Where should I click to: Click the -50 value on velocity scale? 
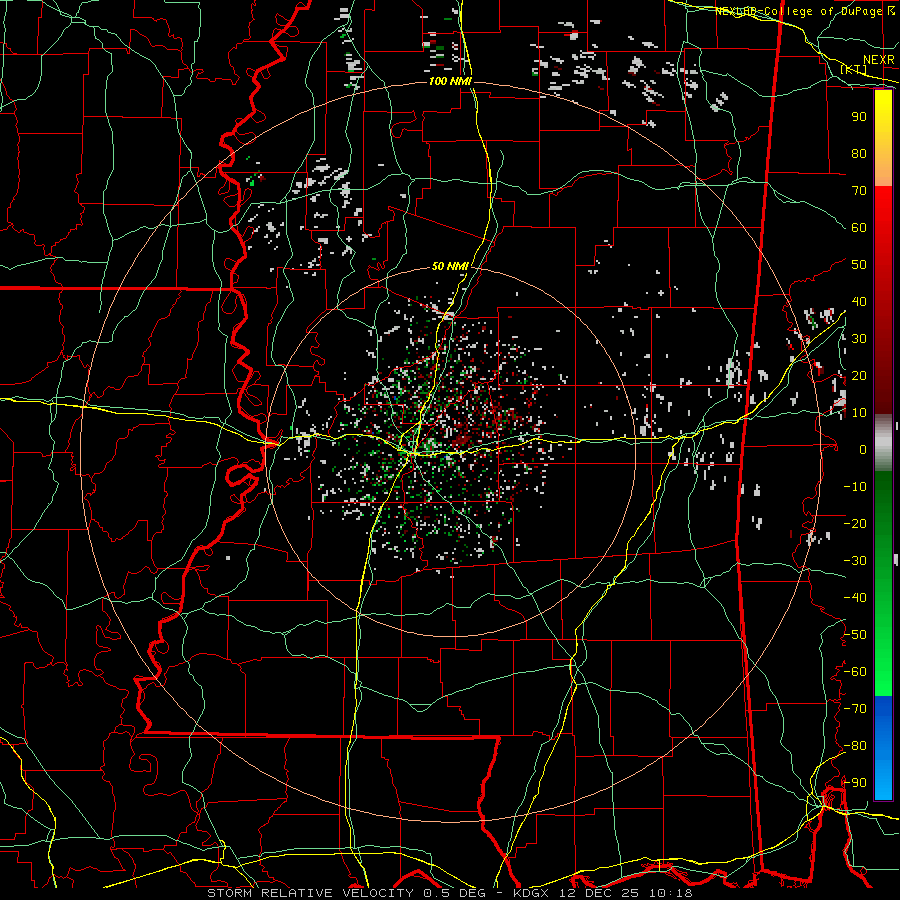pos(855,635)
